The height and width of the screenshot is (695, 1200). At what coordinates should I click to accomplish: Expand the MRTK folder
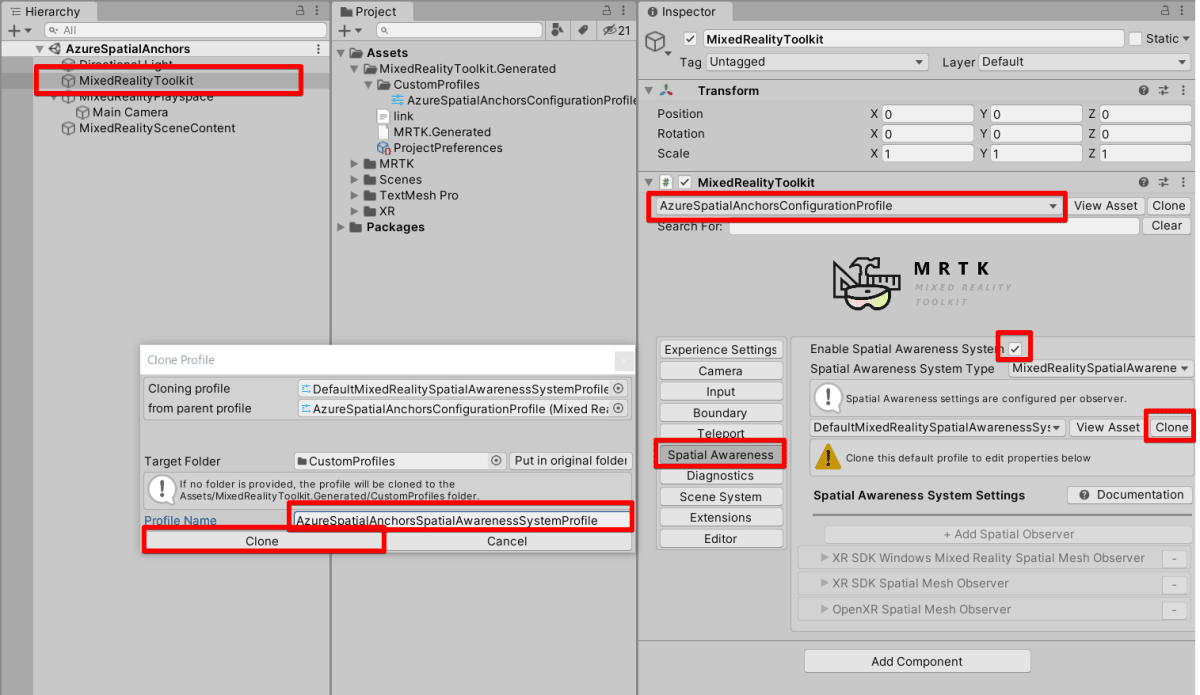355,164
